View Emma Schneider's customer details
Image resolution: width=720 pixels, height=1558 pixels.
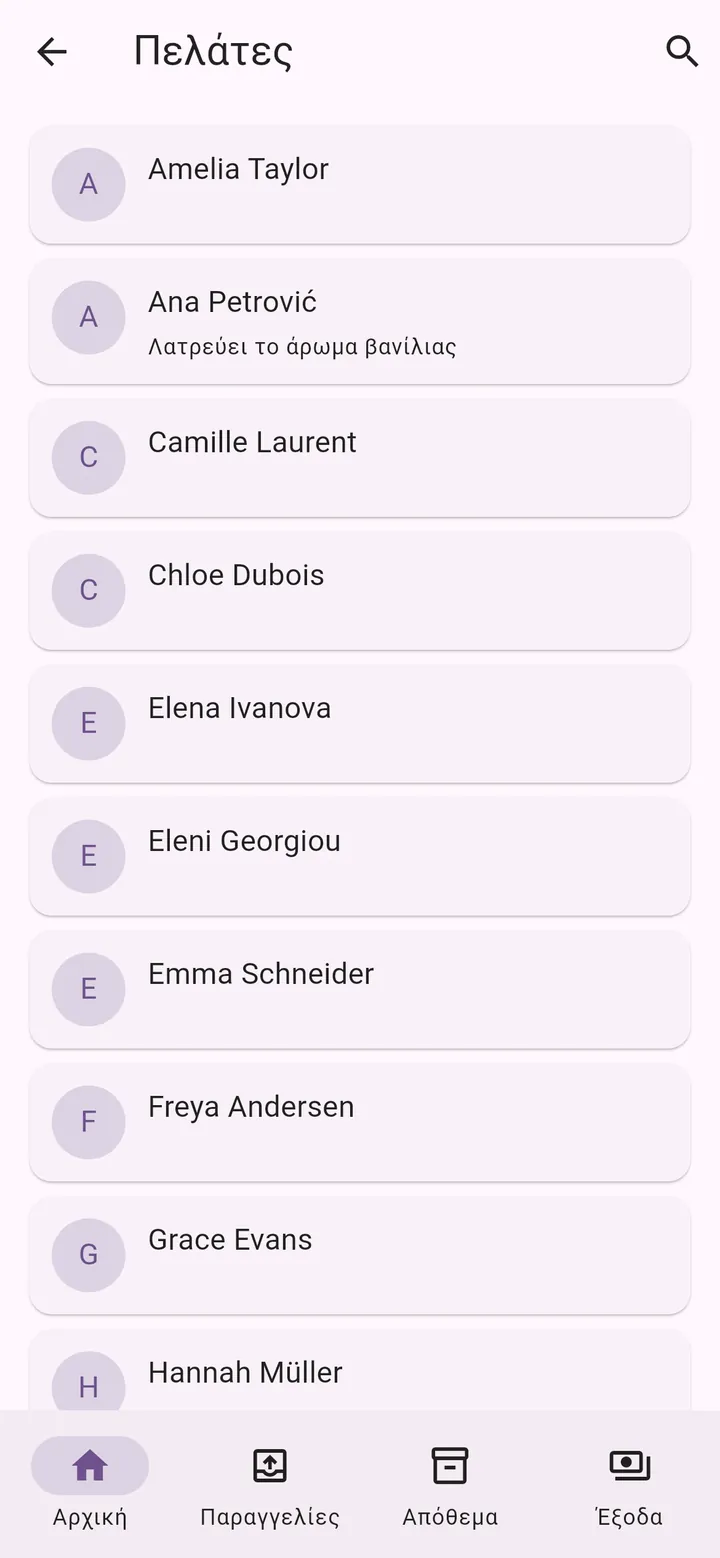(360, 989)
